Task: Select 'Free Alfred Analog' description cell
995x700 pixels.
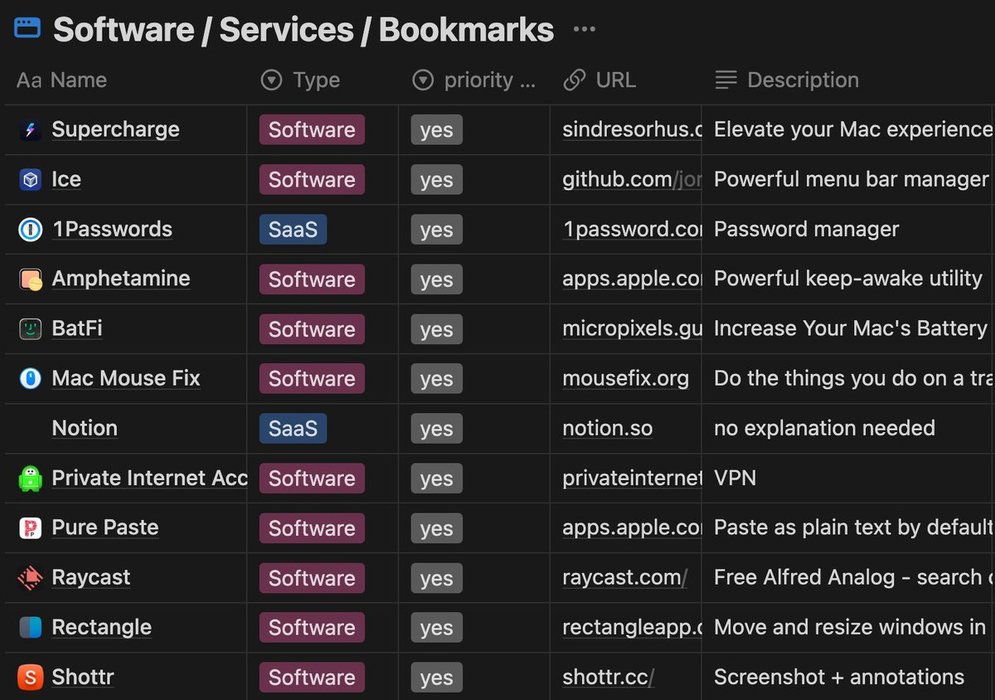Action: tap(848, 578)
